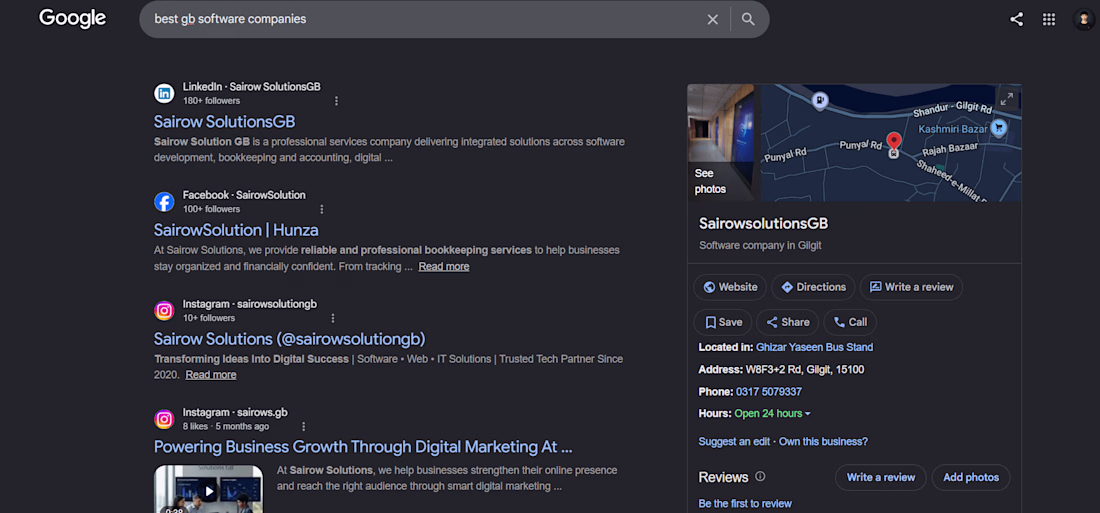1100x513 pixels.
Task: Click Add photos button
Action: (971, 477)
